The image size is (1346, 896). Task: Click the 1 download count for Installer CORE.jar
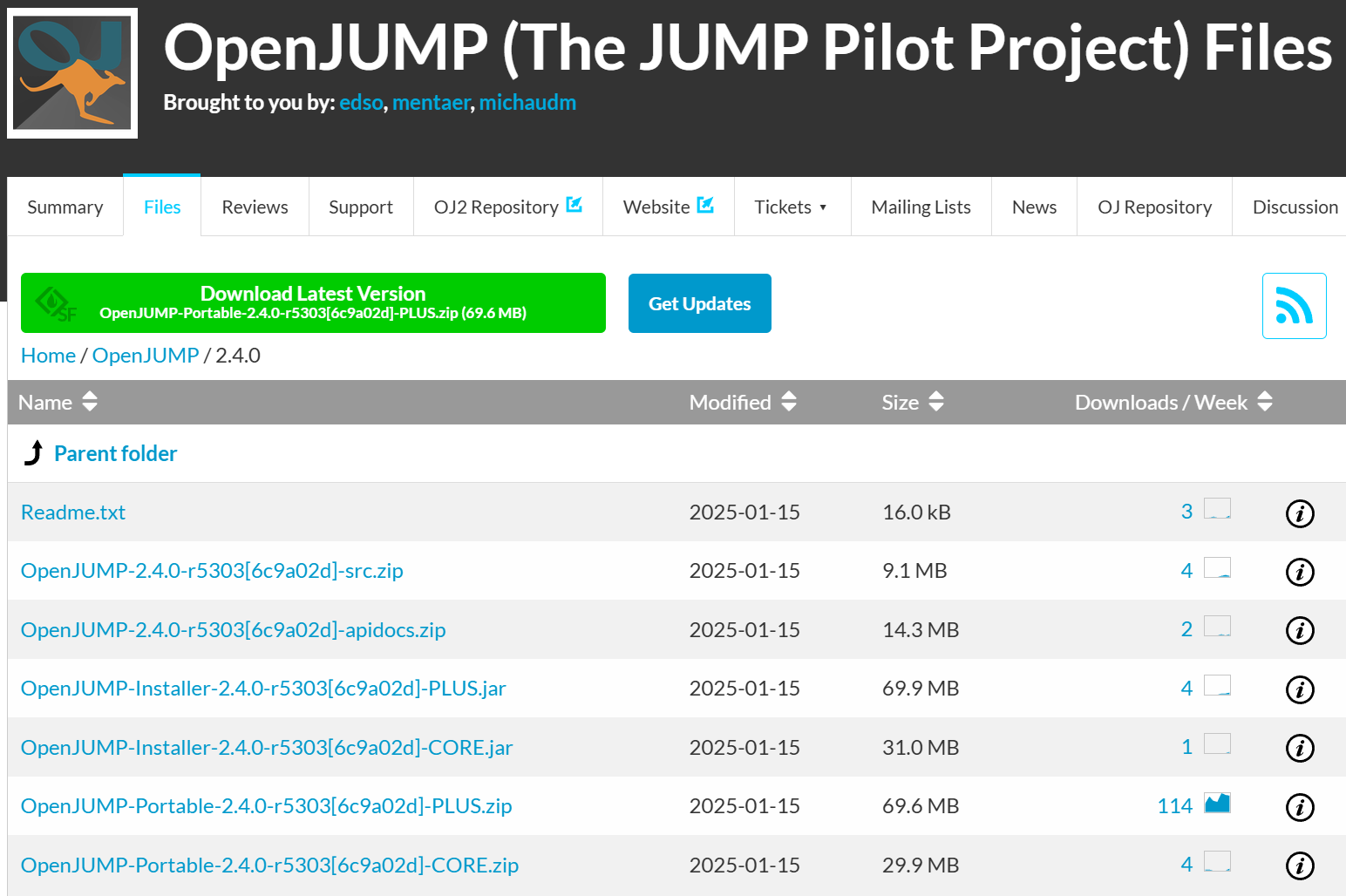1186,747
